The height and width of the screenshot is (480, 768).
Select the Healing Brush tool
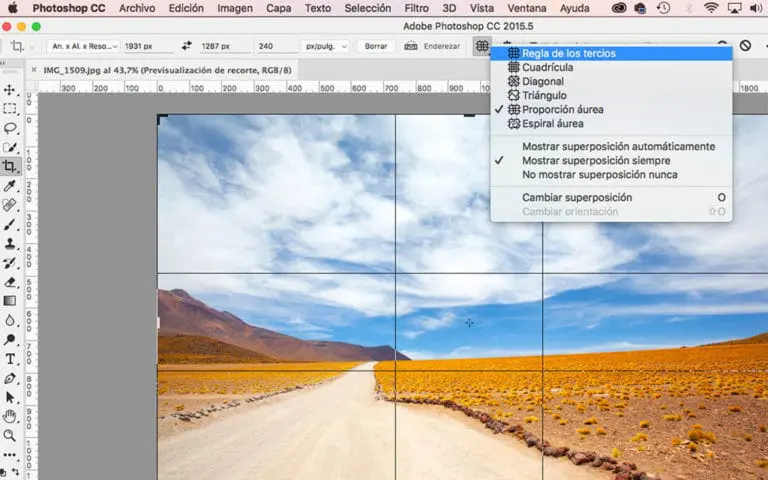(x=9, y=205)
